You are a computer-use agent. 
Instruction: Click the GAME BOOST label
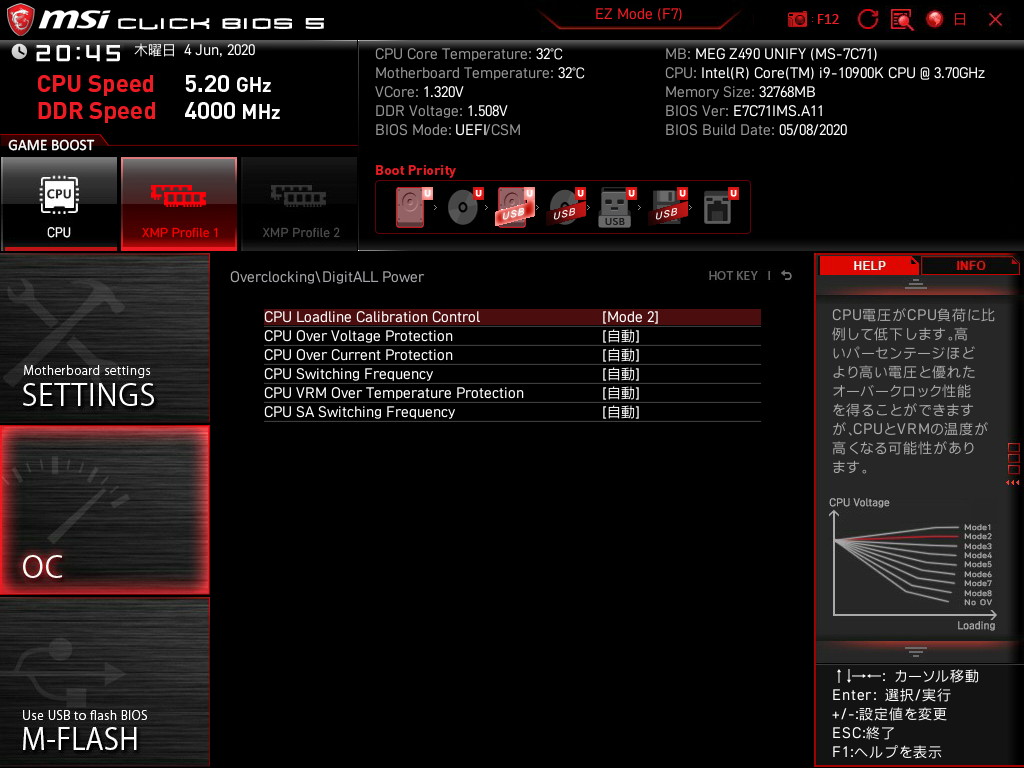51,145
